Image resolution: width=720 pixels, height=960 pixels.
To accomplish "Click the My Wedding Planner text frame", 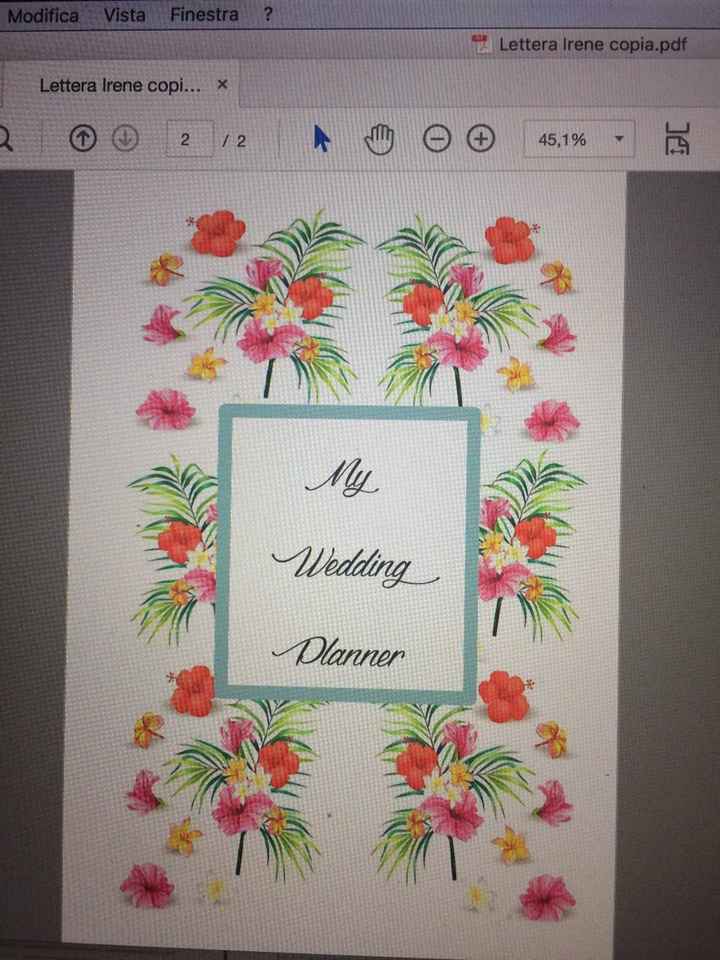I will (348, 554).
